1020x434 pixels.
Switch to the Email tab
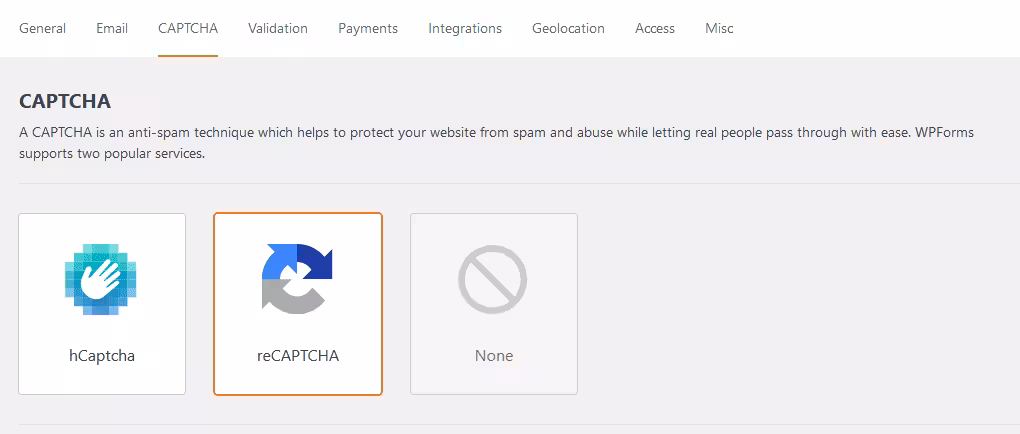112,29
